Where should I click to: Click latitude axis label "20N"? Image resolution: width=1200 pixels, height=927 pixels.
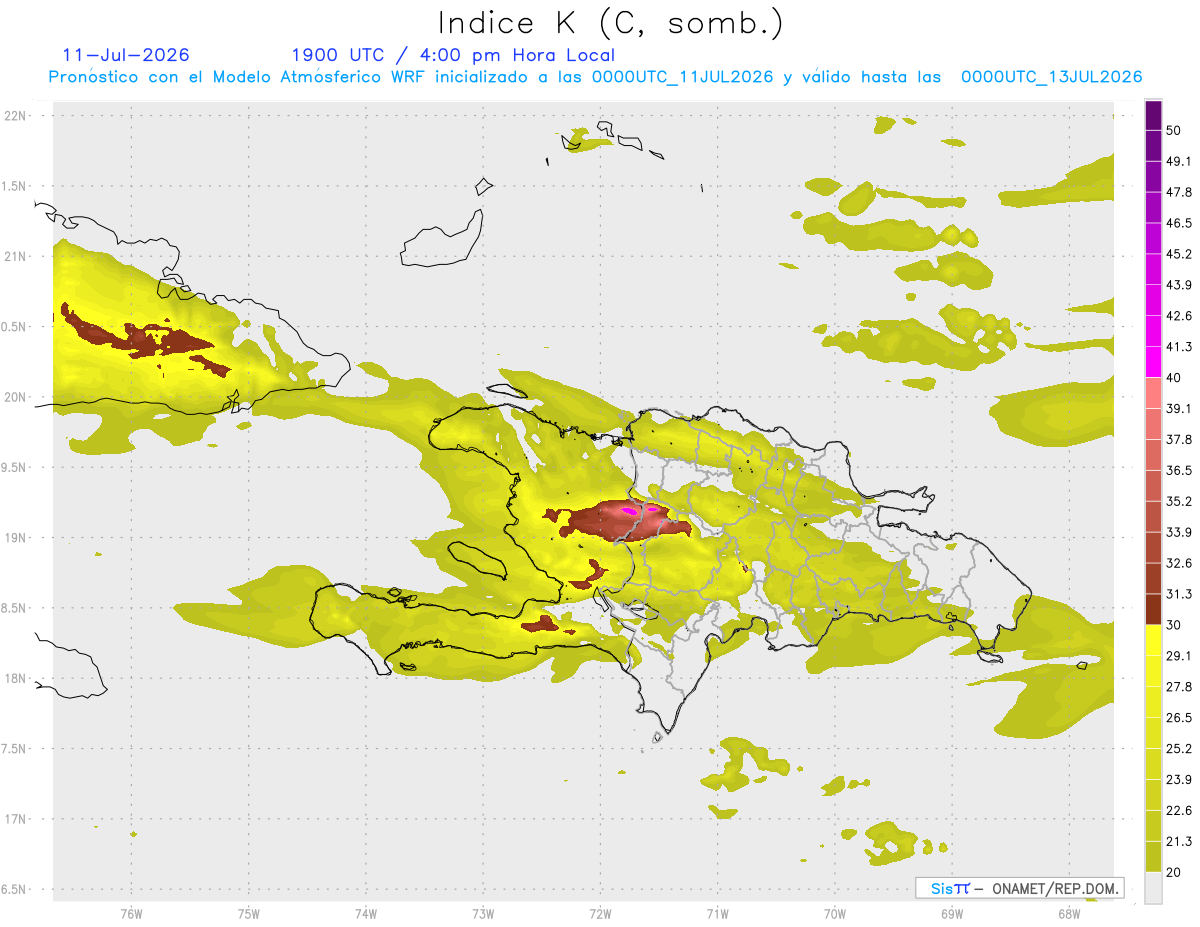17,397
